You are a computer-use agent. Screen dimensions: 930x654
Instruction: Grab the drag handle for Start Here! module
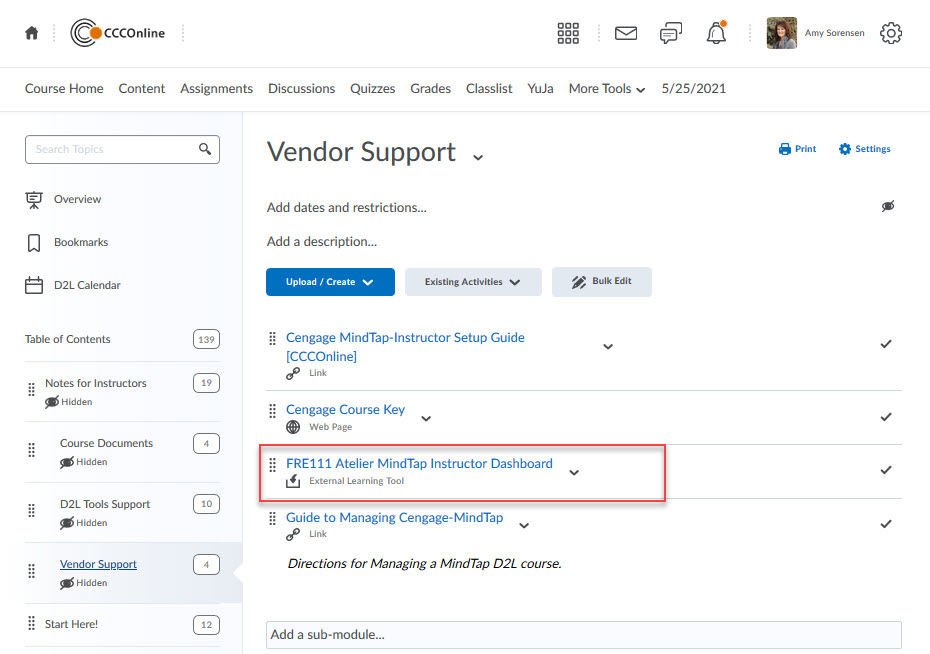coord(31,623)
